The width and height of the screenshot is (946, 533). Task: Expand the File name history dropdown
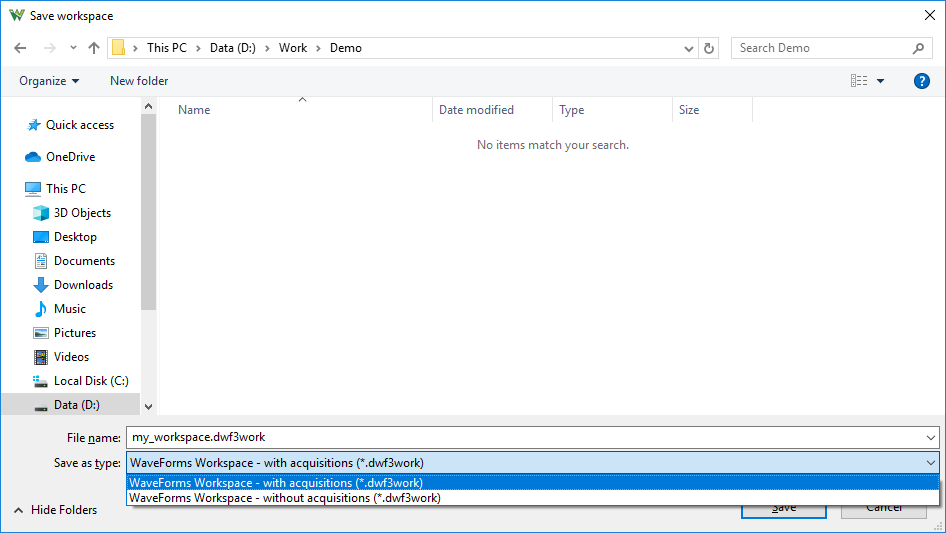tap(931, 438)
